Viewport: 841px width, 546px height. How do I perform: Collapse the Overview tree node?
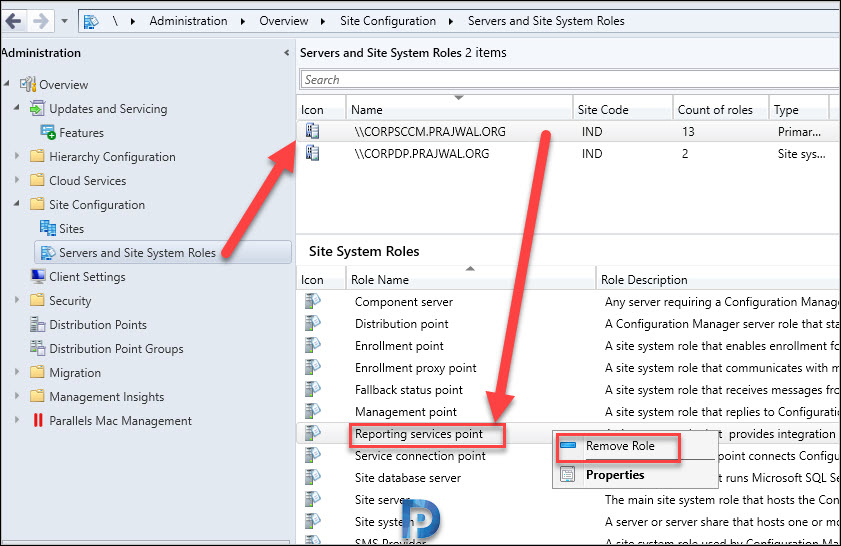pyautogui.click(x=6, y=84)
